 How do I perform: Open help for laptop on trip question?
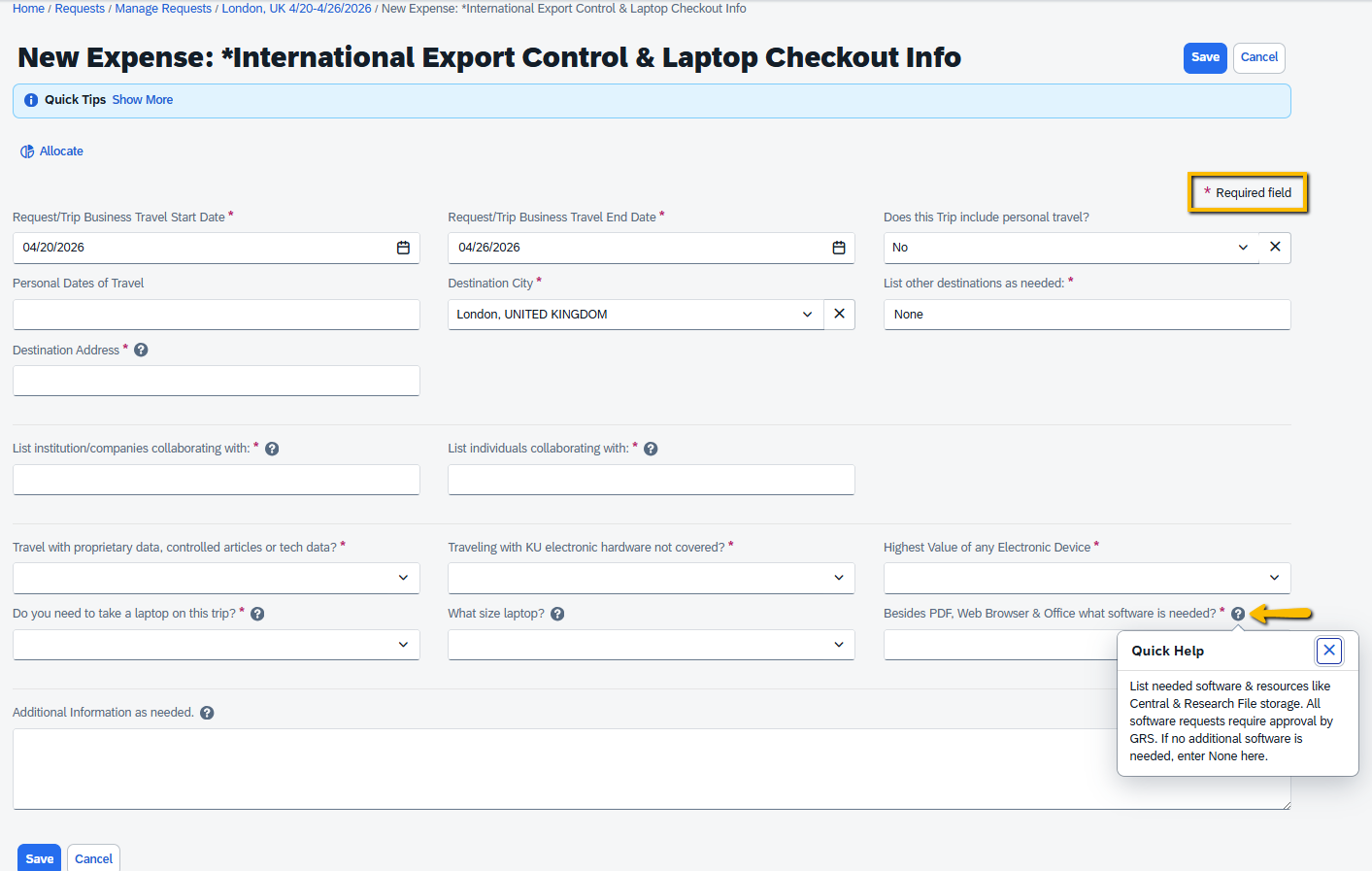255,613
